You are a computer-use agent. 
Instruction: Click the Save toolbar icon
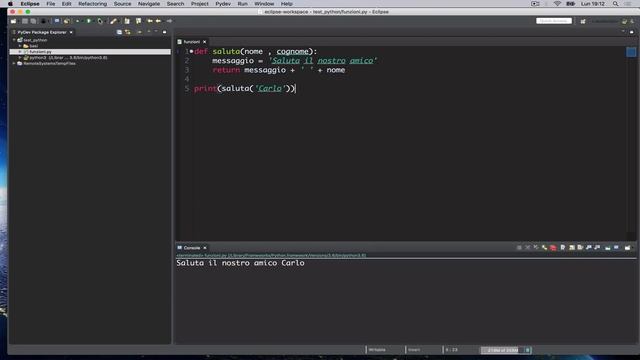pos(25,21)
